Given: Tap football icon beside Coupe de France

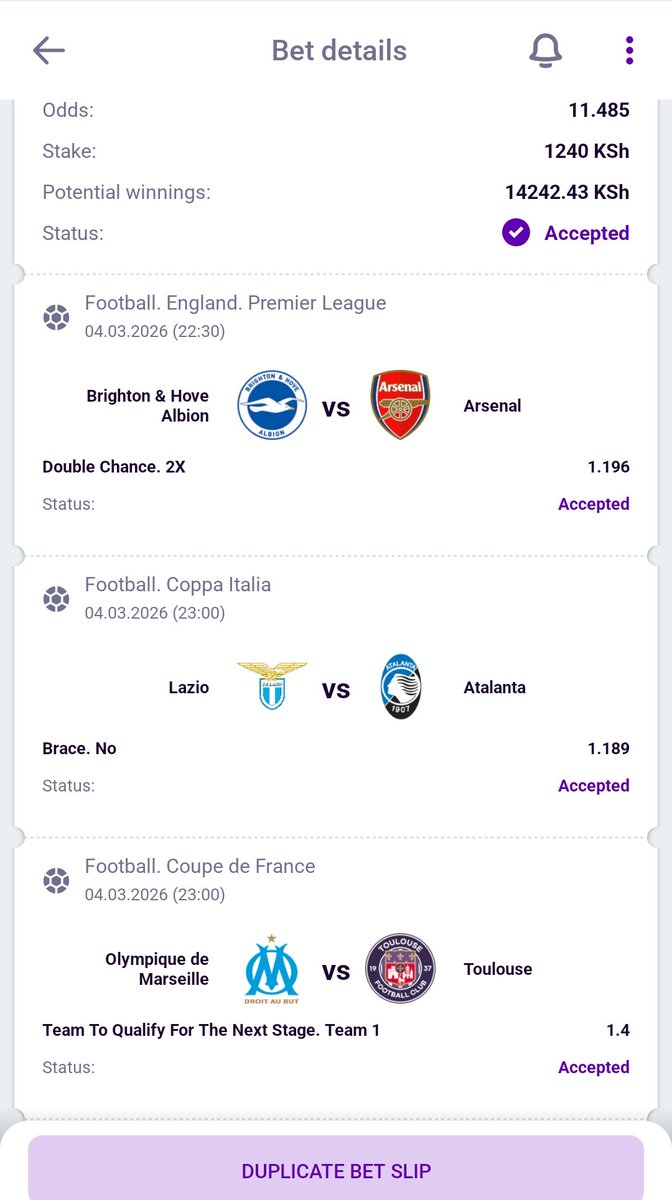Looking at the screenshot, I should (x=56, y=881).
